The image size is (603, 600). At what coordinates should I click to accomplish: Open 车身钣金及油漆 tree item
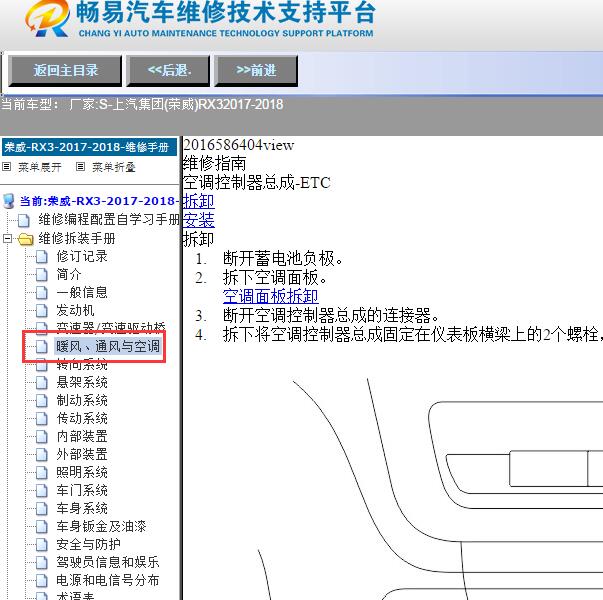coord(101,526)
